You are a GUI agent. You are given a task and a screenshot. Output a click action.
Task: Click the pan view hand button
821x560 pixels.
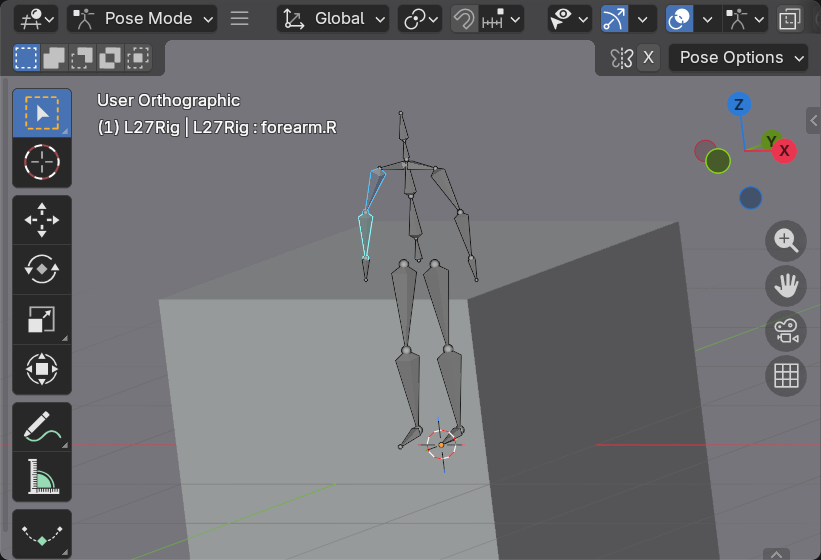(x=786, y=286)
